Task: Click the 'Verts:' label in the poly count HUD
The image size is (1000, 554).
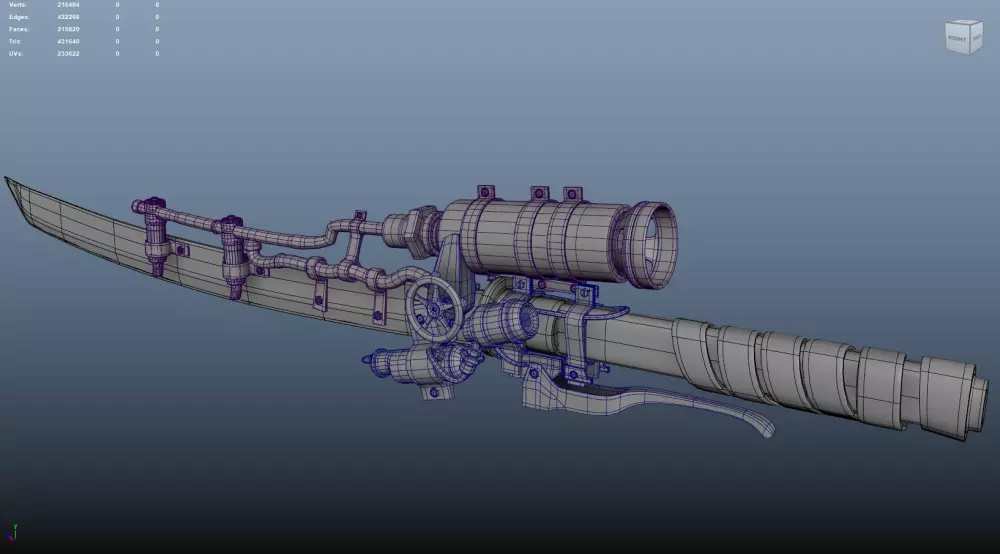Action: tap(18, 4)
